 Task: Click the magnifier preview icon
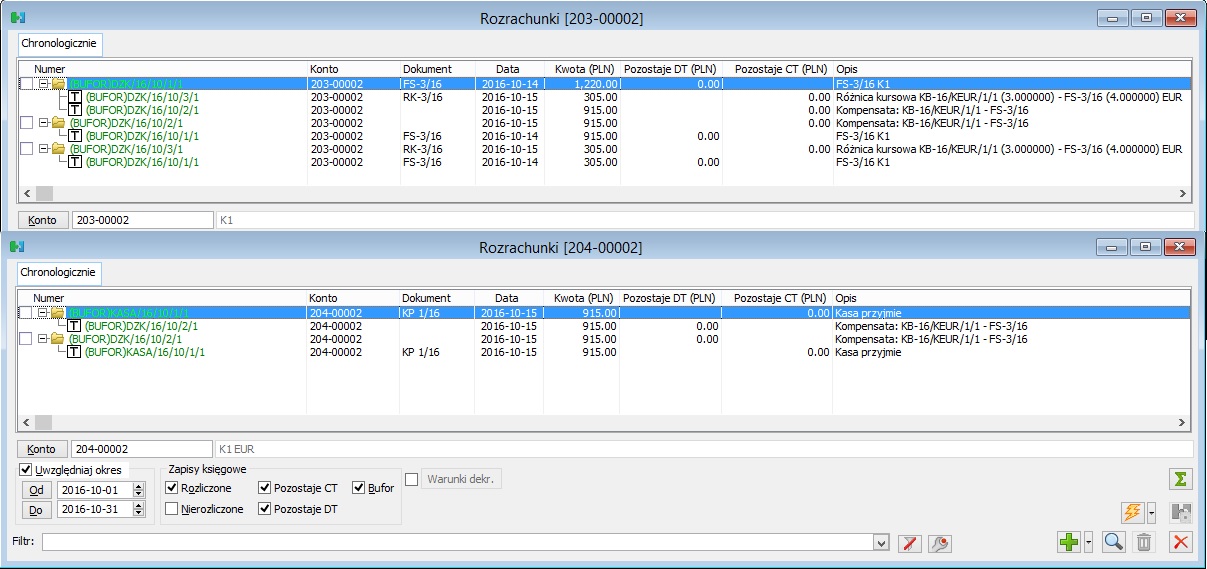(x=1113, y=542)
